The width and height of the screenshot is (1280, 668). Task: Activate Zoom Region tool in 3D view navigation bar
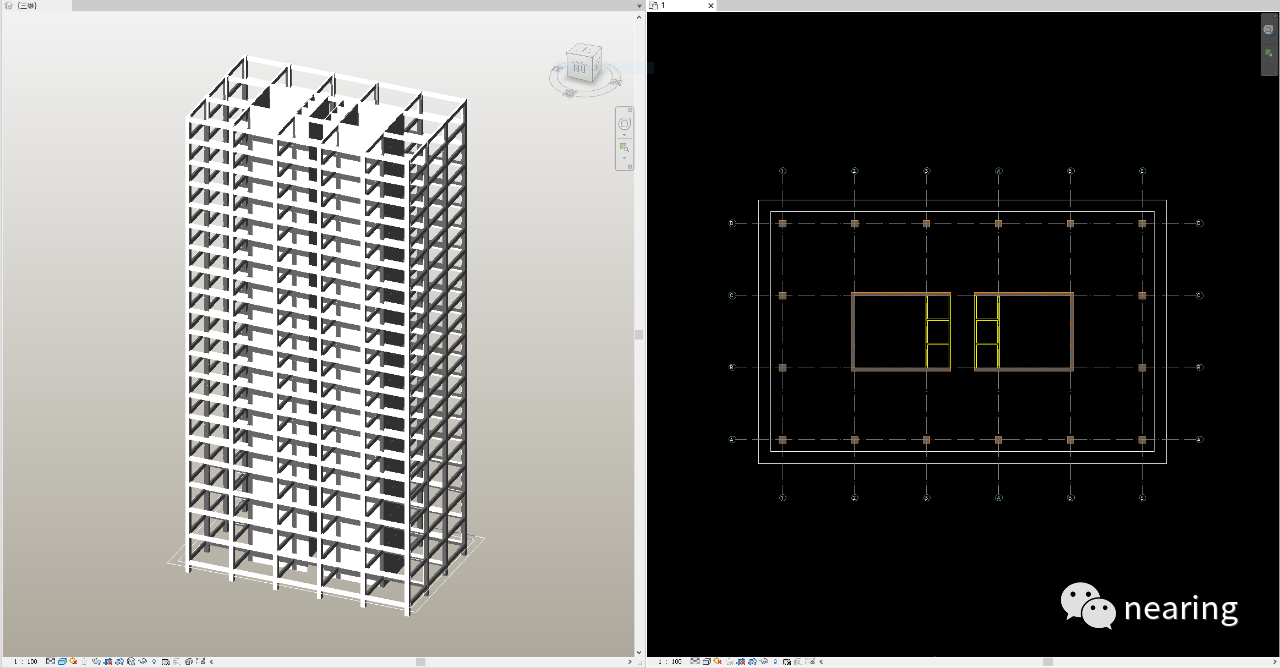click(624, 148)
